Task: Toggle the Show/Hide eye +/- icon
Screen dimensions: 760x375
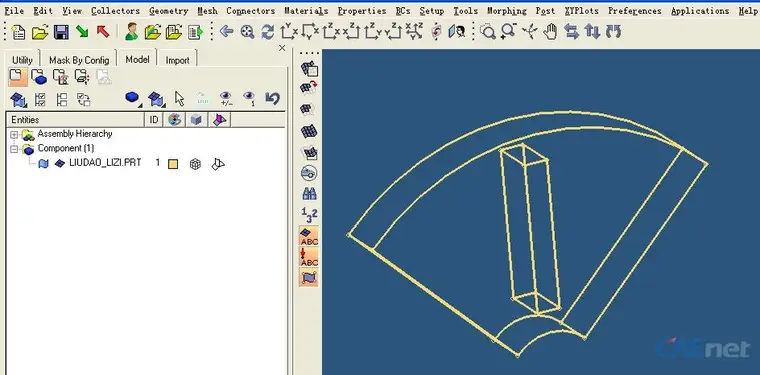Action: pyautogui.click(x=225, y=99)
